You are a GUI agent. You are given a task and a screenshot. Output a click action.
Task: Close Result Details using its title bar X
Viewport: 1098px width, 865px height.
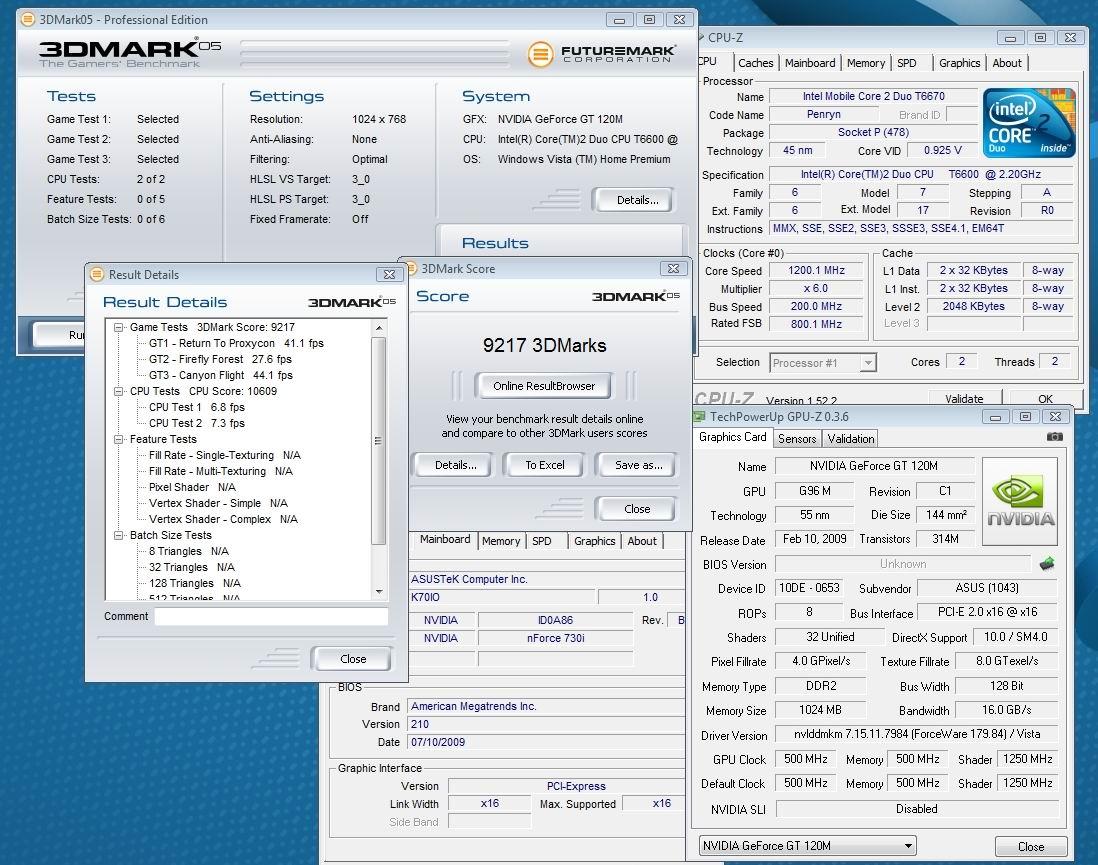tap(389, 275)
